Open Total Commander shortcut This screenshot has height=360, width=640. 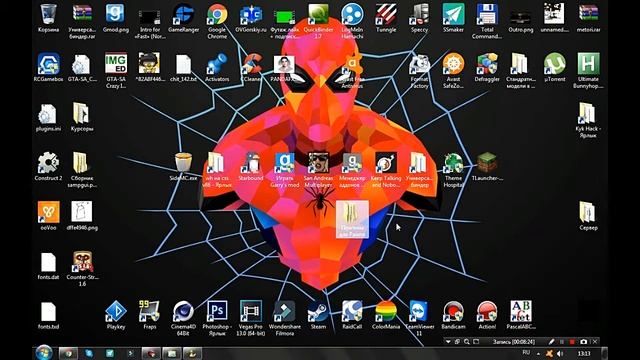(x=487, y=21)
